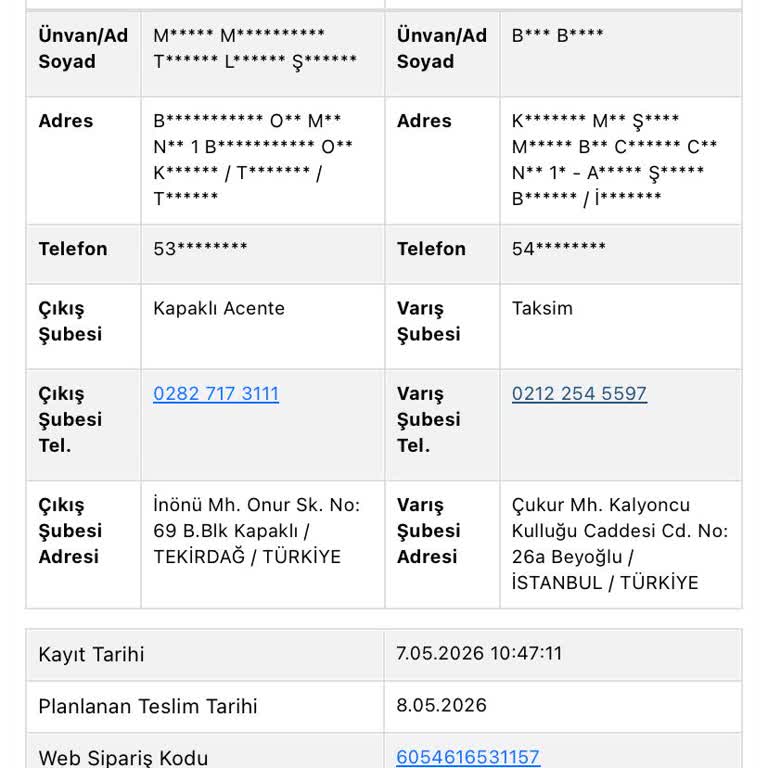
Task: Click the receiver masked address starting K*******
Action: click(614, 159)
